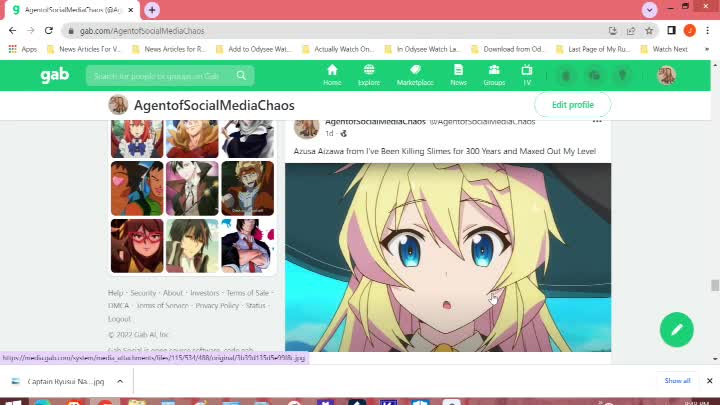
Task: Open the Marketplace section
Action: tap(415, 75)
